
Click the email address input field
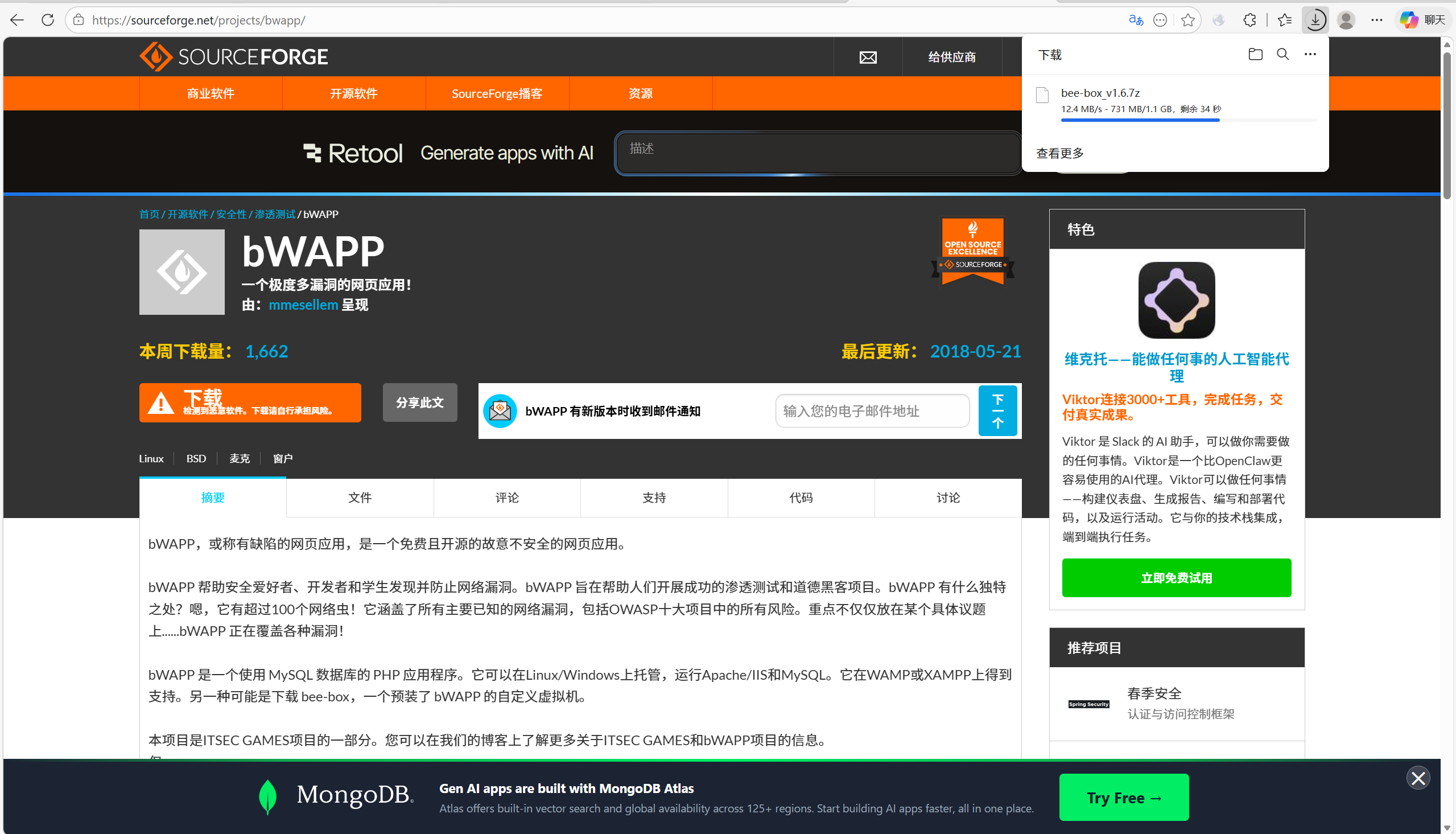pos(872,410)
